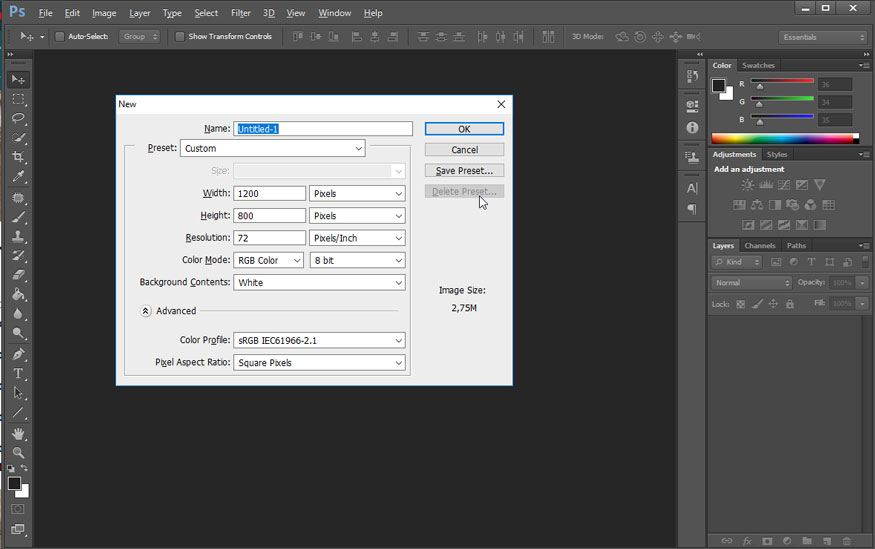Viewport: 875px width, 549px height.
Task: Click the Brightness/Contrast adjustment icon
Action: (x=747, y=185)
